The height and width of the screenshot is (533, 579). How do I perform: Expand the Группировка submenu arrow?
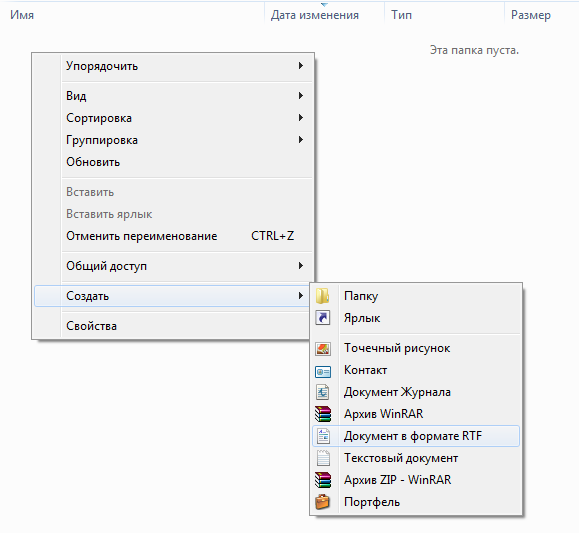pyautogui.click(x=301, y=140)
